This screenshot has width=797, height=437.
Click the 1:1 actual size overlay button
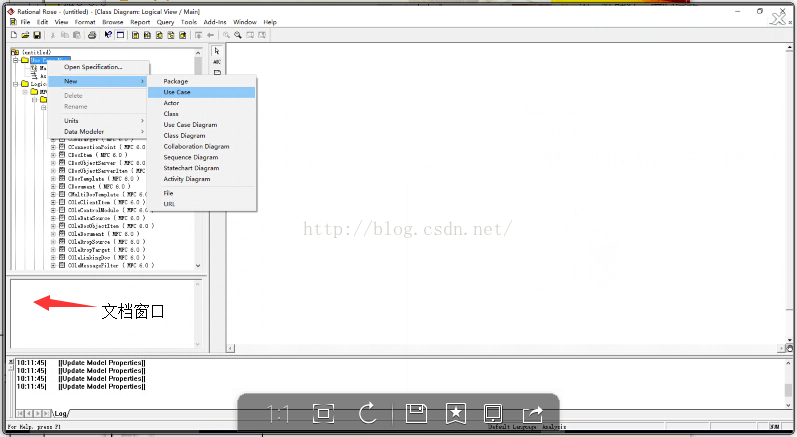pyautogui.click(x=279, y=414)
